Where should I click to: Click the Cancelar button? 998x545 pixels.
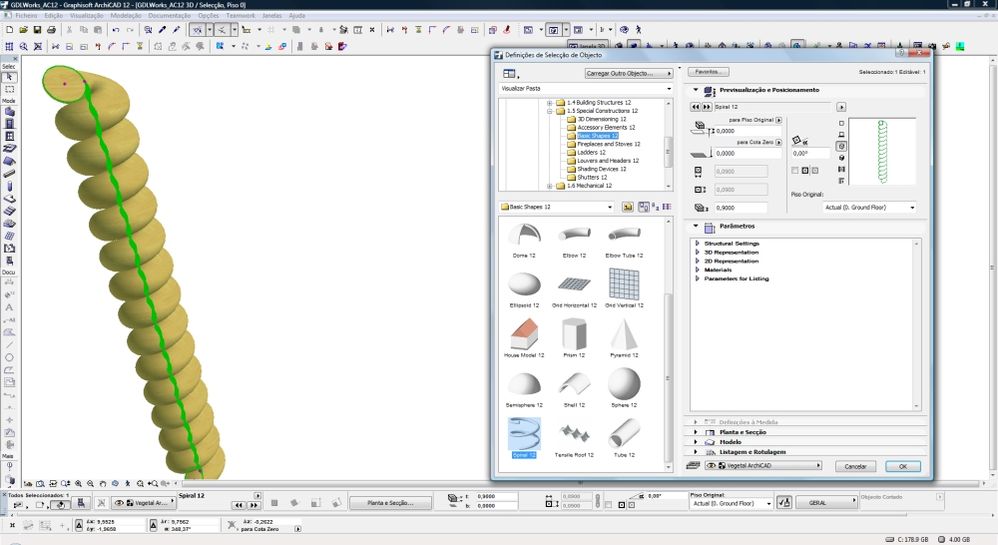coord(855,466)
